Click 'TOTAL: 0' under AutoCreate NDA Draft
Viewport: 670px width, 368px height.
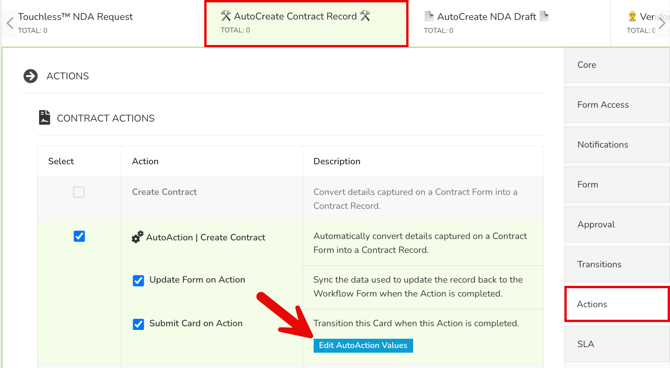click(x=438, y=30)
